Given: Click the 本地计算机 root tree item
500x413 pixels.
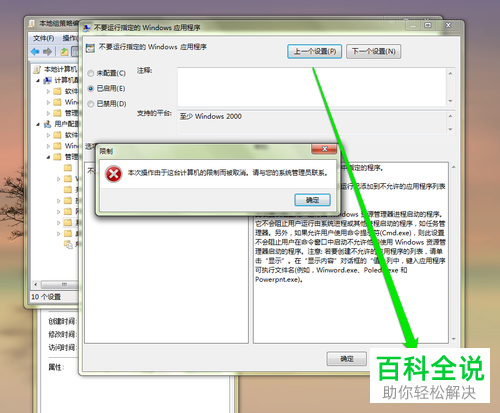Looking at the screenshot, I should pyautogui.click(x=61, y=69).
